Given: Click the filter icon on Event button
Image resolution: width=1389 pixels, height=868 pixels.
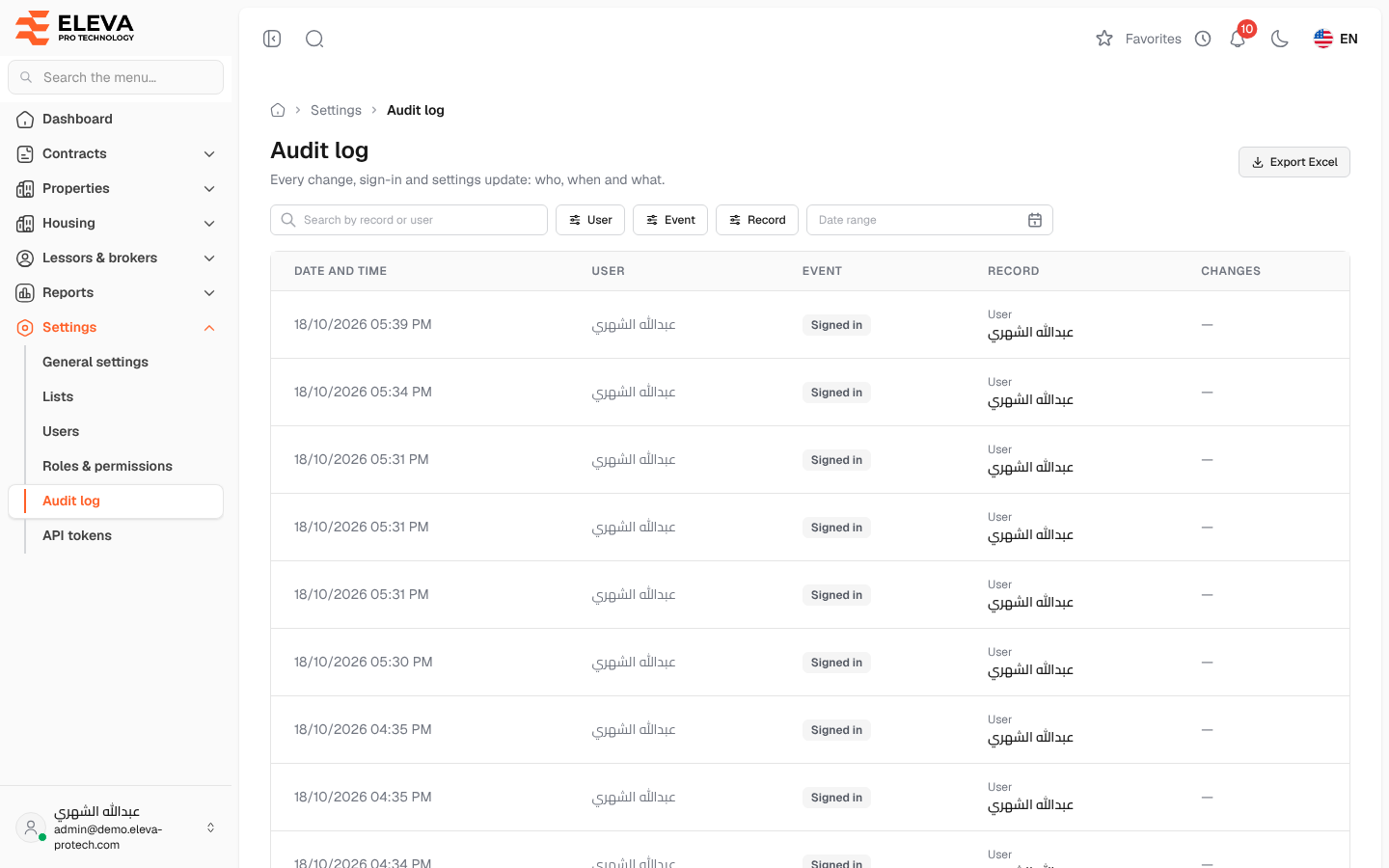Looking at the screenshot, I should (x=652, y=220).
